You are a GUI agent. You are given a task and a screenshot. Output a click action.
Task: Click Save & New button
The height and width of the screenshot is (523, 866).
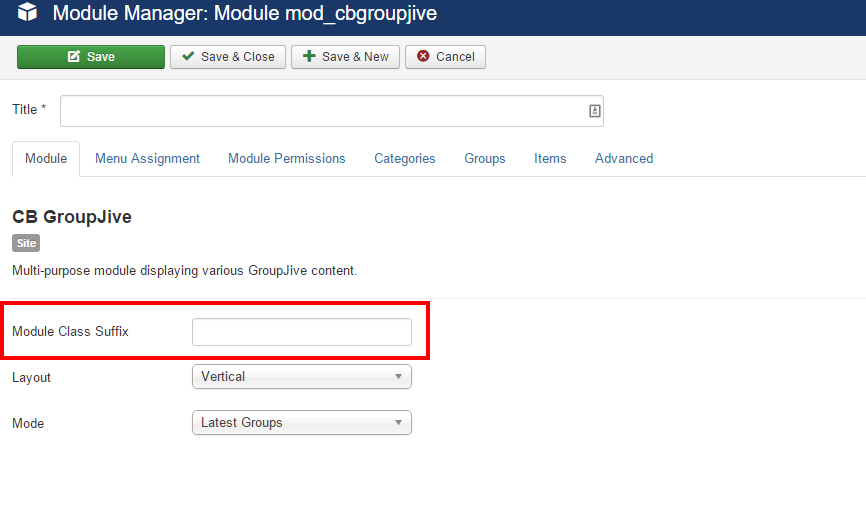click(x=345, y=57)
